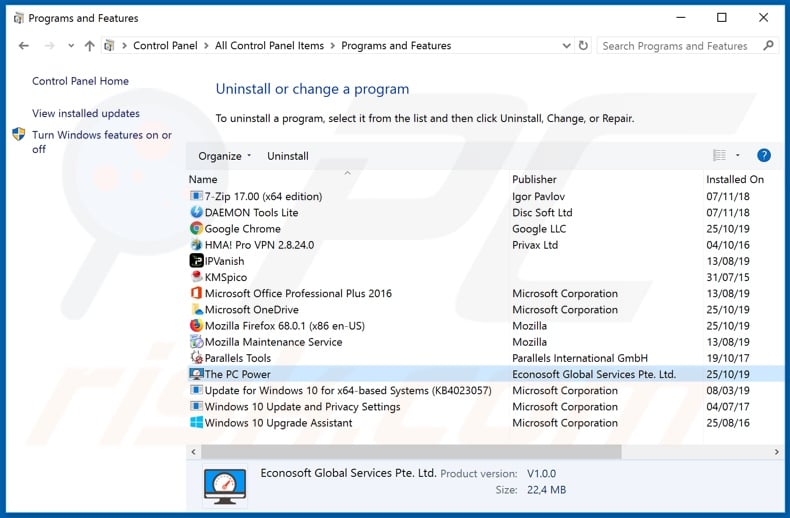The height and width of the screenshot is (518, 790).
Task: Click the IPVanish program icon
Action: click(196, 261)
